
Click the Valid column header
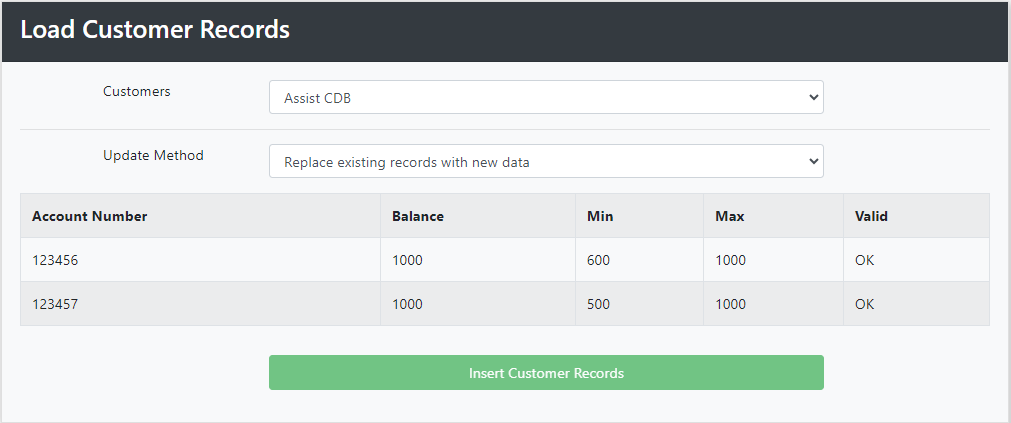point(916,216)
